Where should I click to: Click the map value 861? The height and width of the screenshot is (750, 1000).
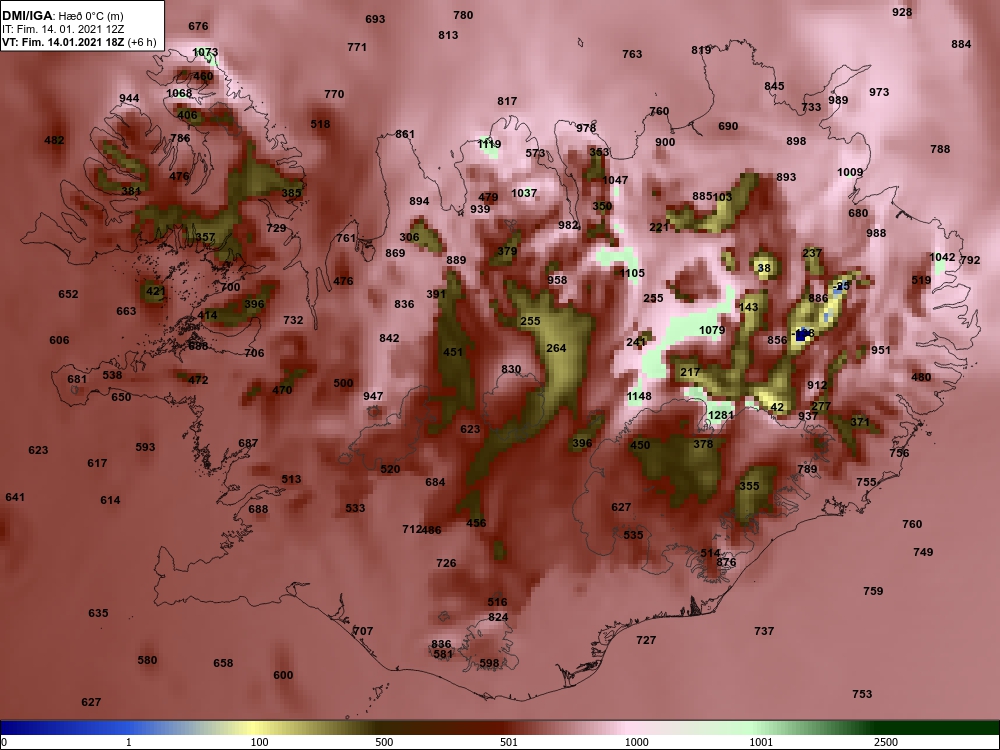click(405, 134)
